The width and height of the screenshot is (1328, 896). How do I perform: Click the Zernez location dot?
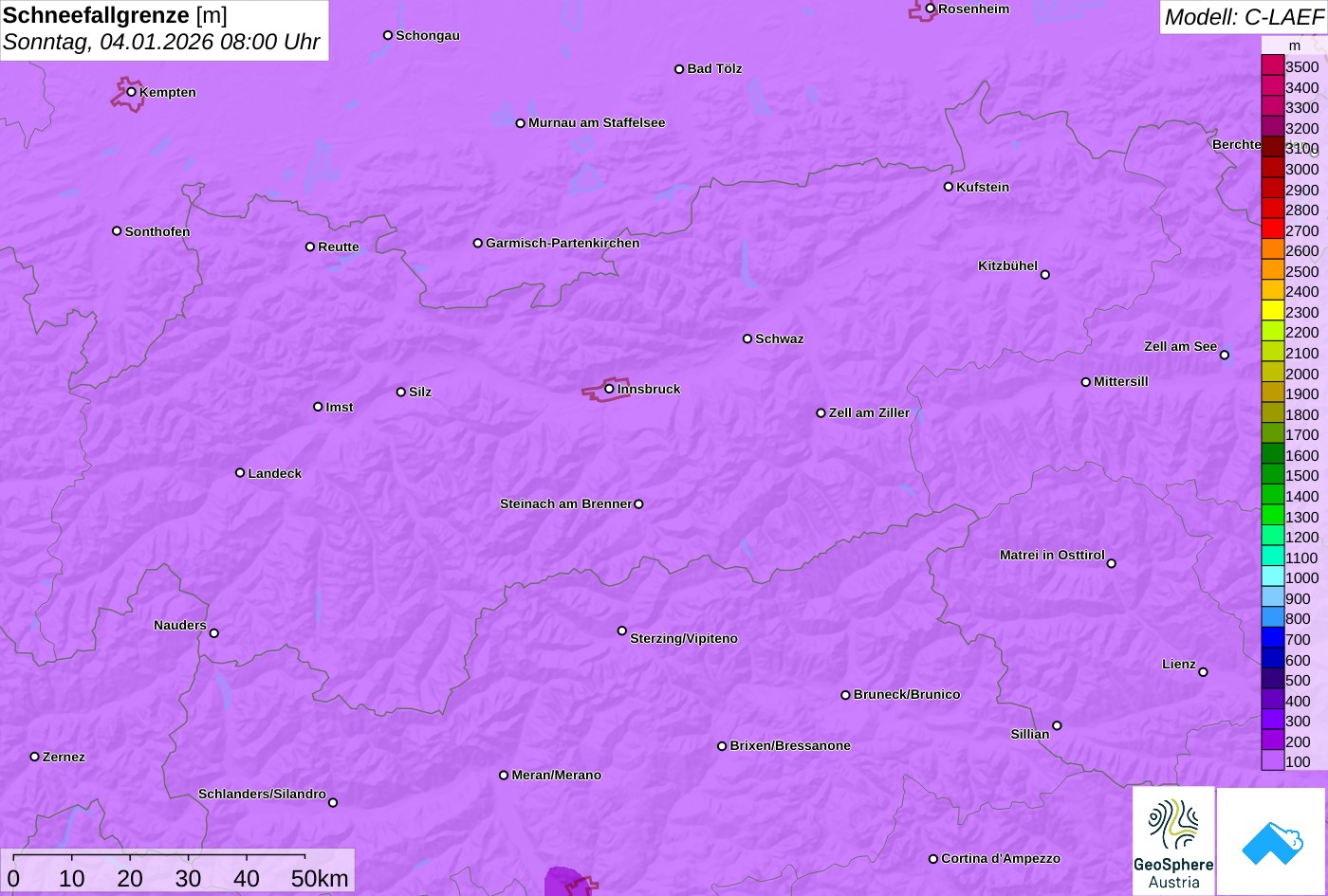[x=35, y=757]
